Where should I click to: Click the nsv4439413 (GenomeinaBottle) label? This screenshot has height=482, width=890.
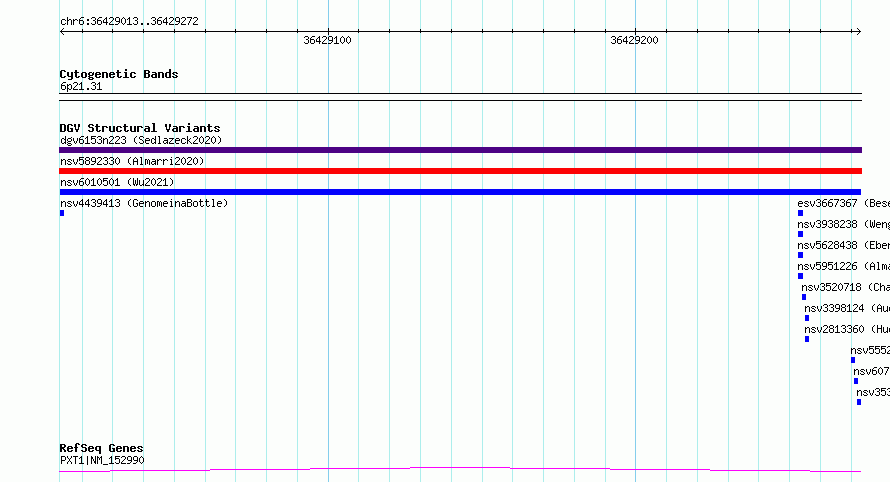coord(144,203)
